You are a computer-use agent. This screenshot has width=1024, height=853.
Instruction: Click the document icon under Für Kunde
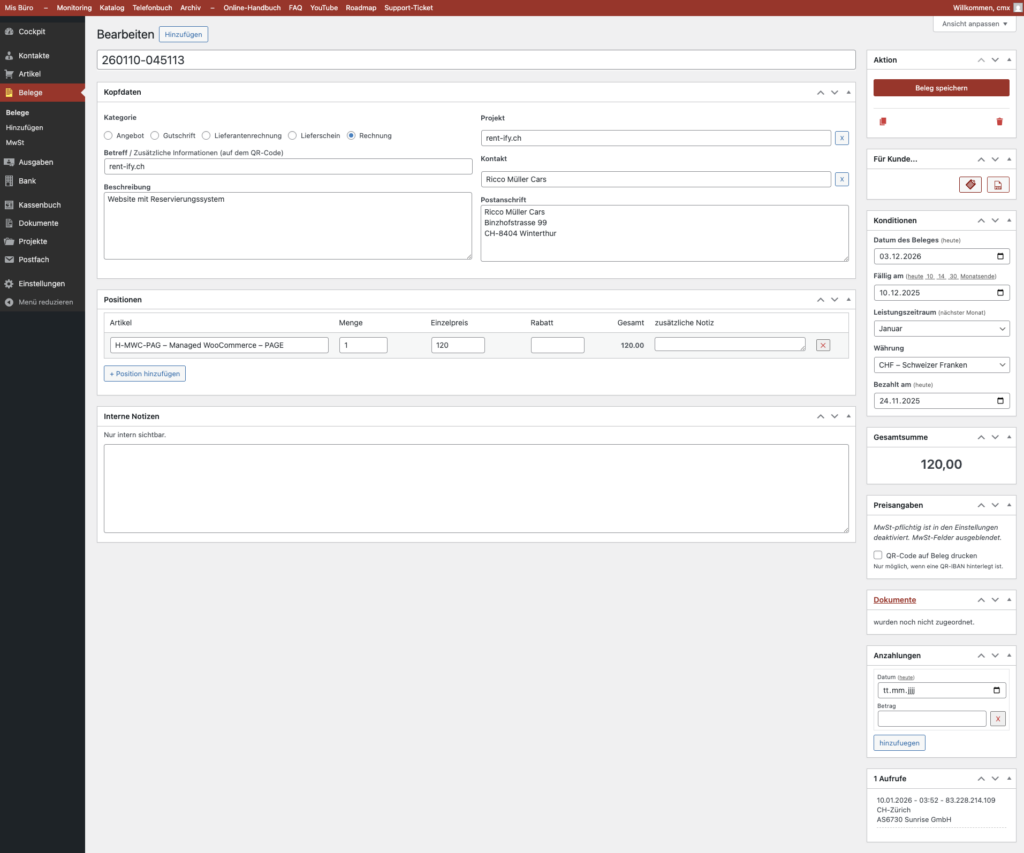[997, 185]
